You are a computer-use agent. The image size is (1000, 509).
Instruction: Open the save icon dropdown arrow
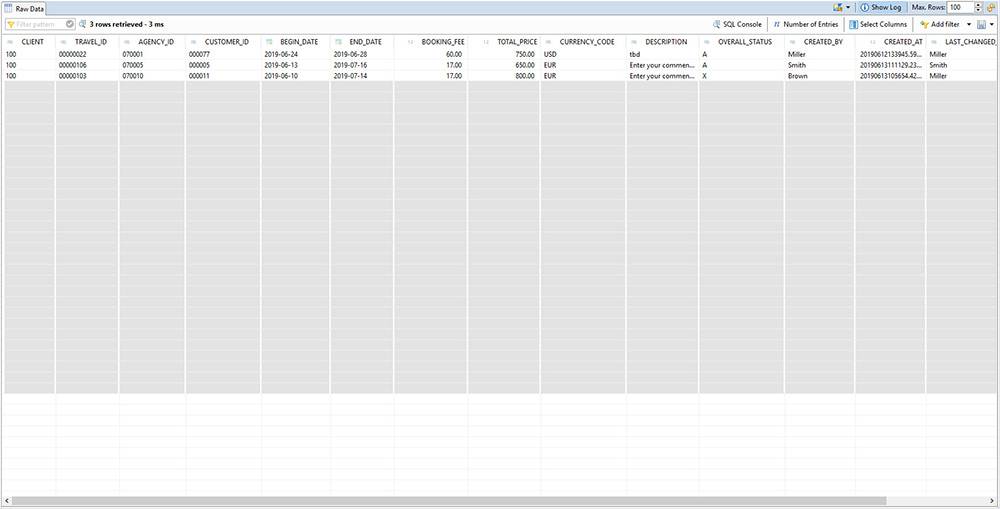click(x=993, y=24)
